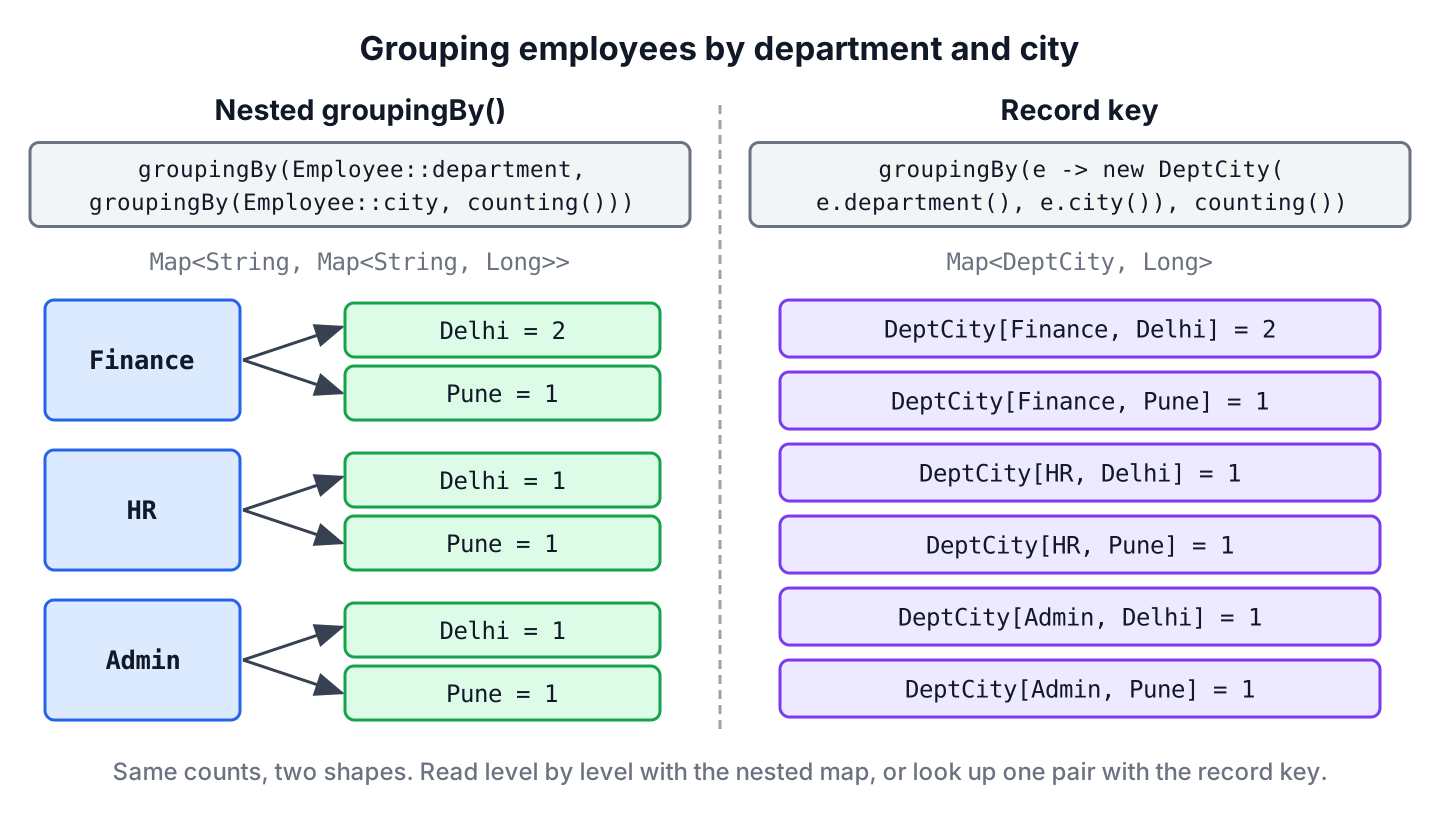The height and width of the screenshot is (818, 1440).
Task: Select 'DeptCity[Admin, Delhi] = 1' entry
Action: click(1080, 616)
